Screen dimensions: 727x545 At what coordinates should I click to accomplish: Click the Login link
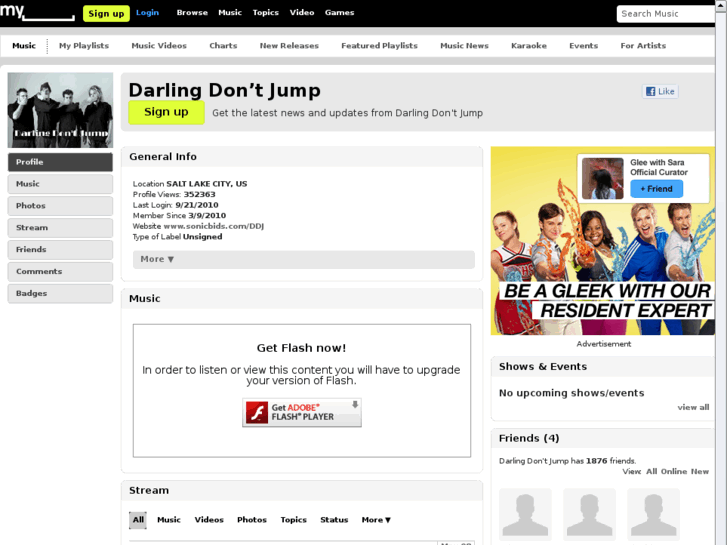147,13
